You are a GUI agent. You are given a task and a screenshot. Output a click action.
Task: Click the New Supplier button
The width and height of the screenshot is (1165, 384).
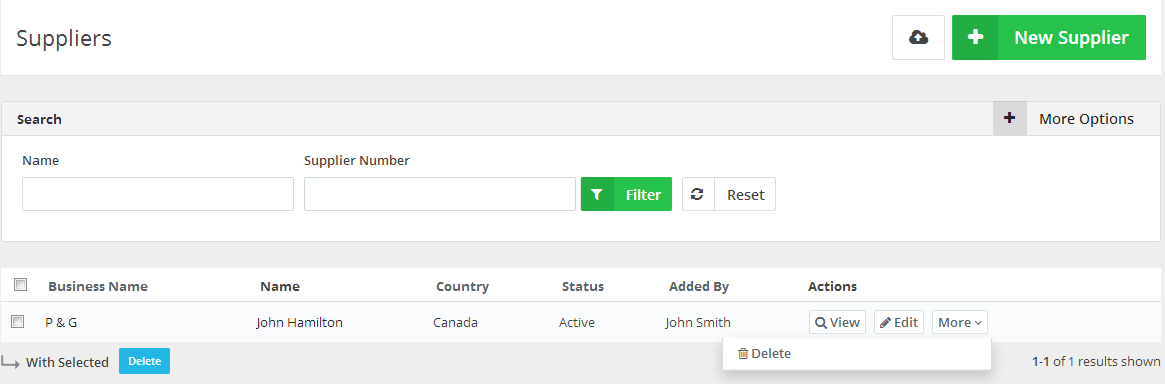pos(1049,37)
